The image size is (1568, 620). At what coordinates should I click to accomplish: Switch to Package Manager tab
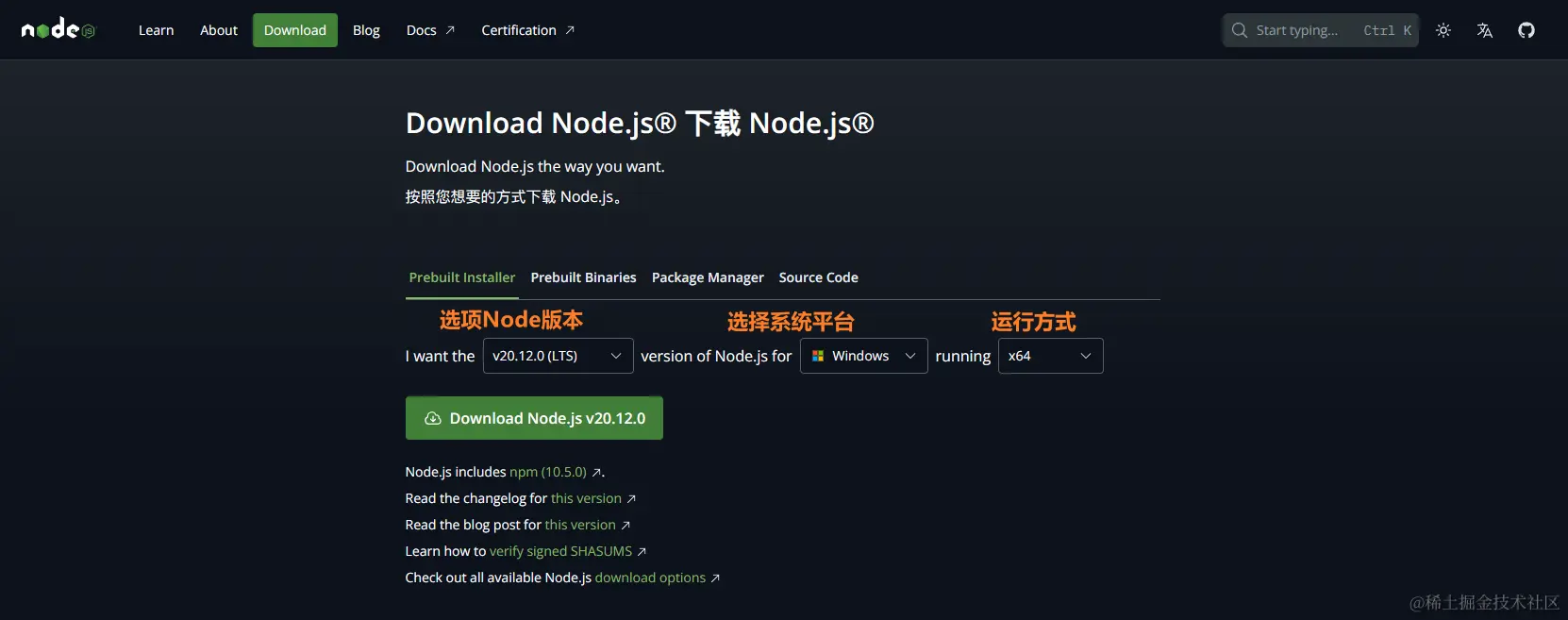(x=708, y=277)
